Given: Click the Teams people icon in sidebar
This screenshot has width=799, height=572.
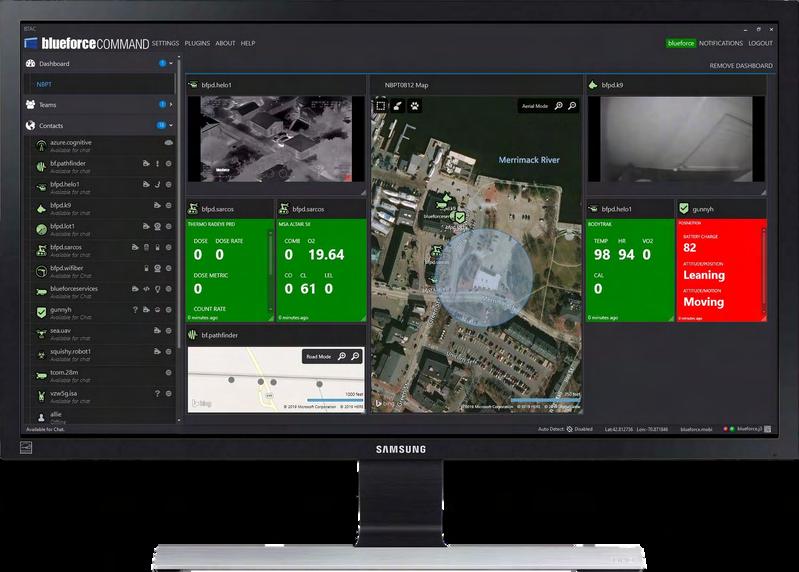Looking at the screenshot, I should pos(31,104).
